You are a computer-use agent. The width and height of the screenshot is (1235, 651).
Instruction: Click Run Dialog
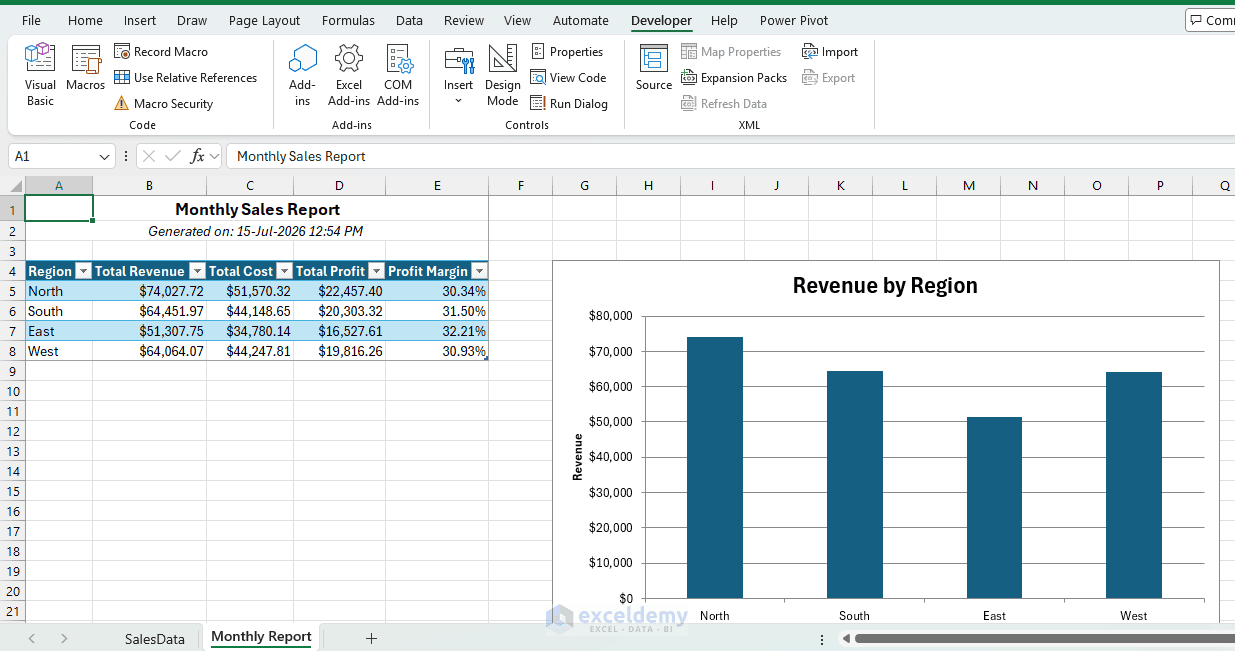click(x=569, y=103)
